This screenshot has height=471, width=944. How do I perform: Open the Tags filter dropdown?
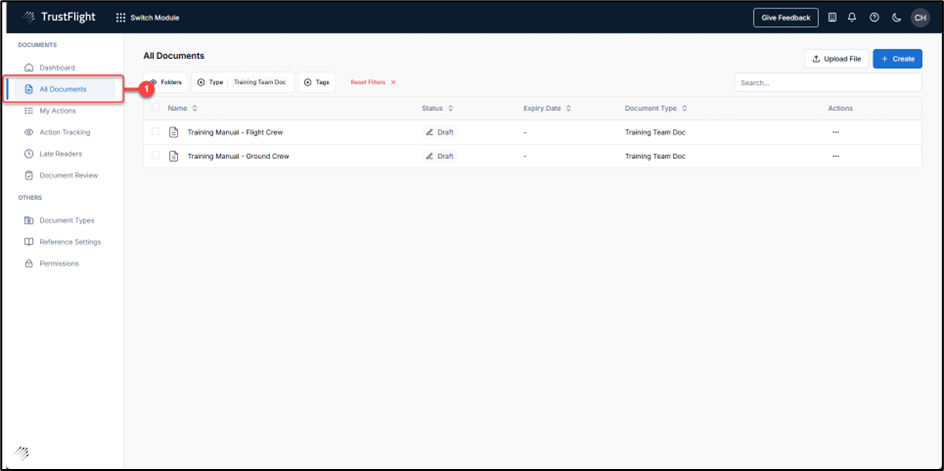(317, 82)
